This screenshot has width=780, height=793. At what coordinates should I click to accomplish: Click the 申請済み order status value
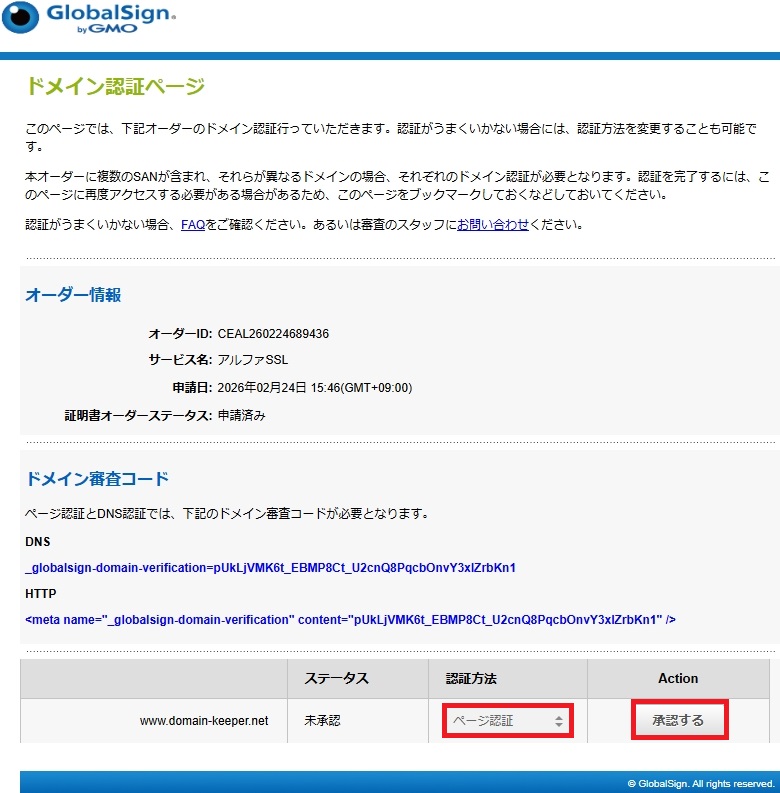(241, 415)
